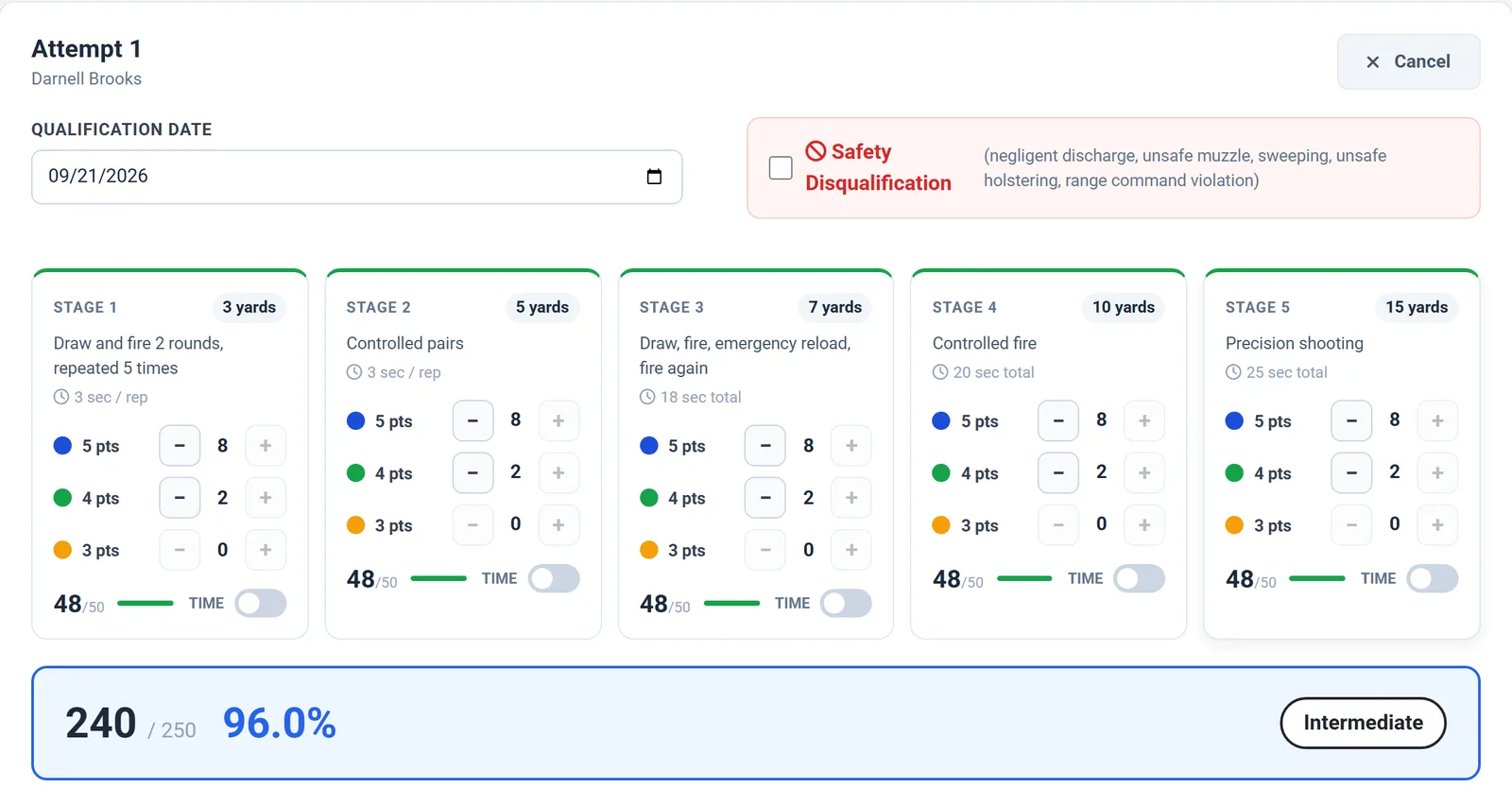Increase Stage 4 5 pts hit count

pyautogui.click(x=1144, y=421)
